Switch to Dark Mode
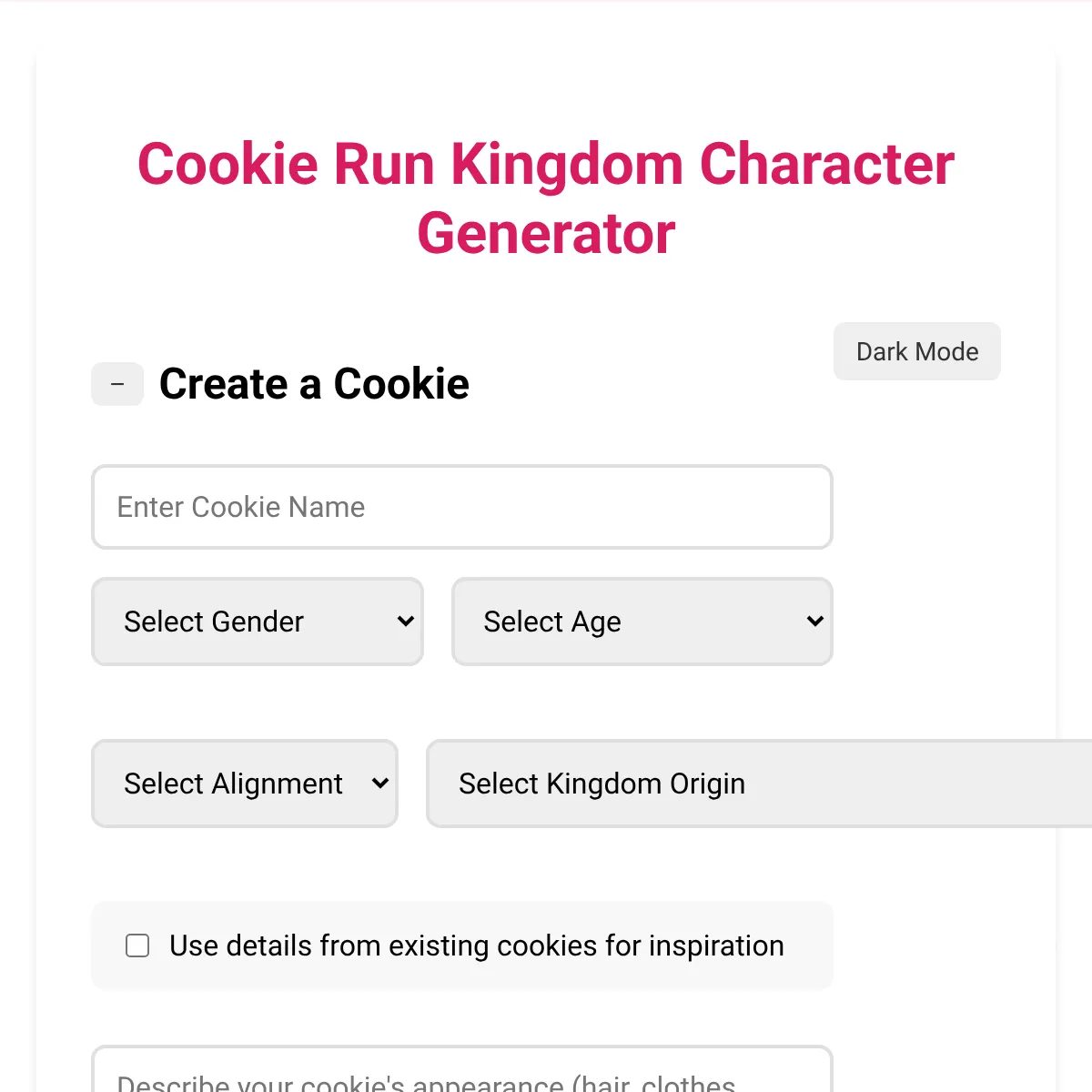 tap(916, 351)
